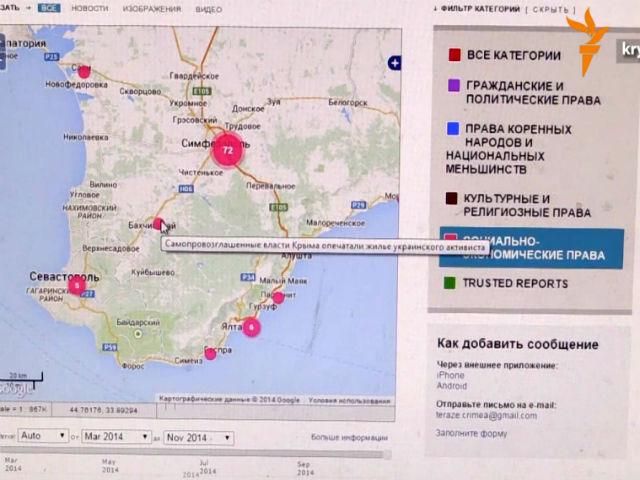Click the blue plus layers button on map
Screen dimensions: 640x480
pos(394,63)
